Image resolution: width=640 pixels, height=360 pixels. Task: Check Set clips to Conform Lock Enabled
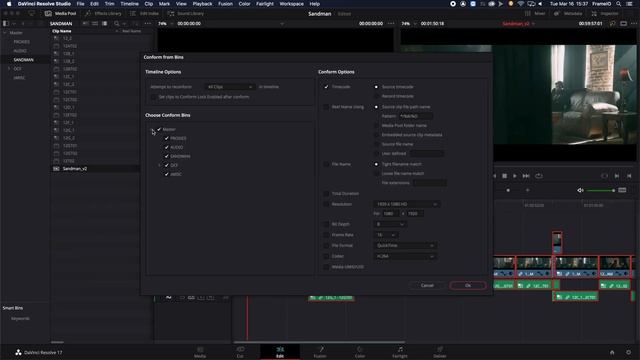[x=153, y=97]
